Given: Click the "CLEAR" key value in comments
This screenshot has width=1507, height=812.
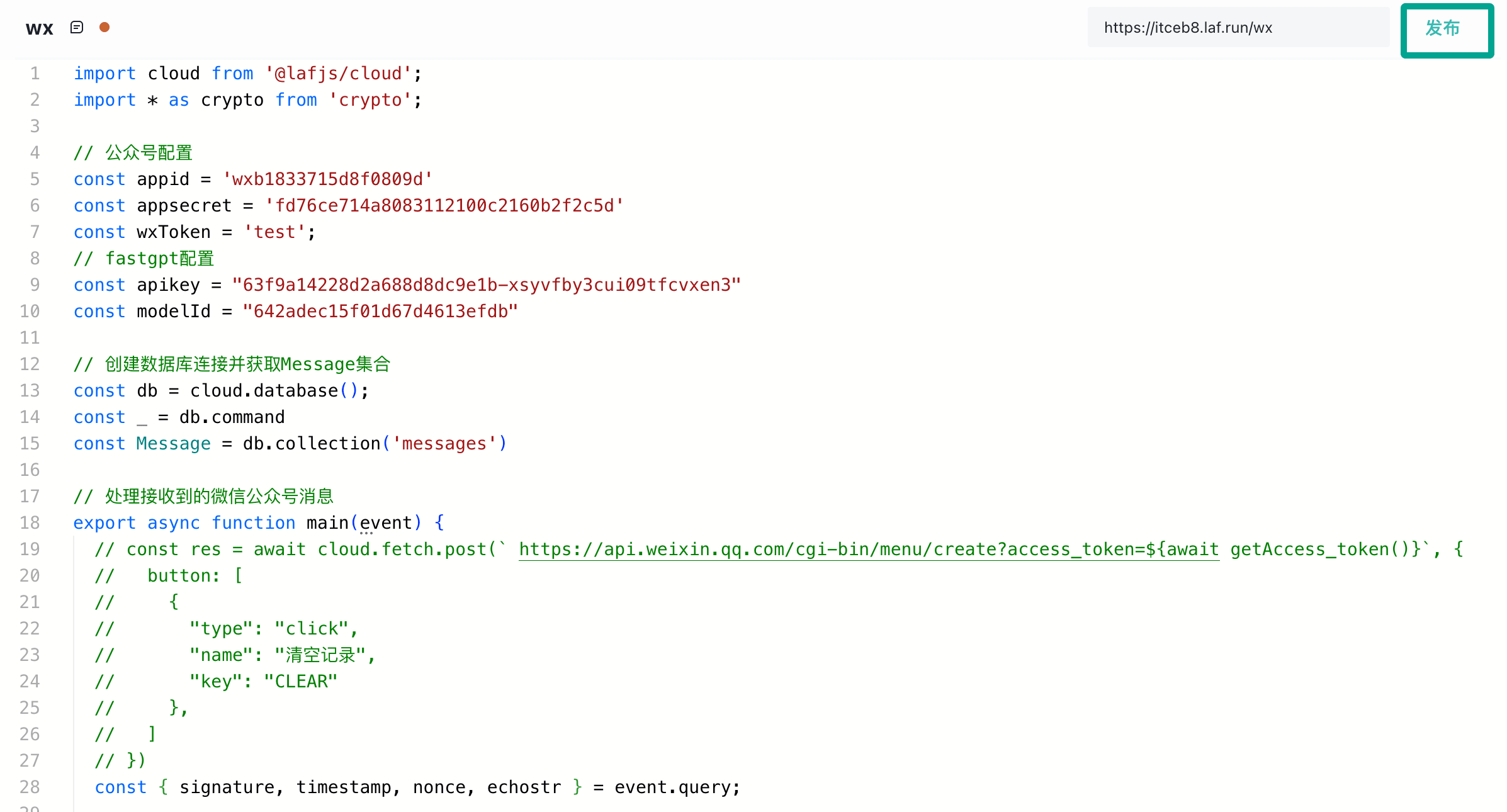Looking at the screenshot, I should [x=301, y=682].
